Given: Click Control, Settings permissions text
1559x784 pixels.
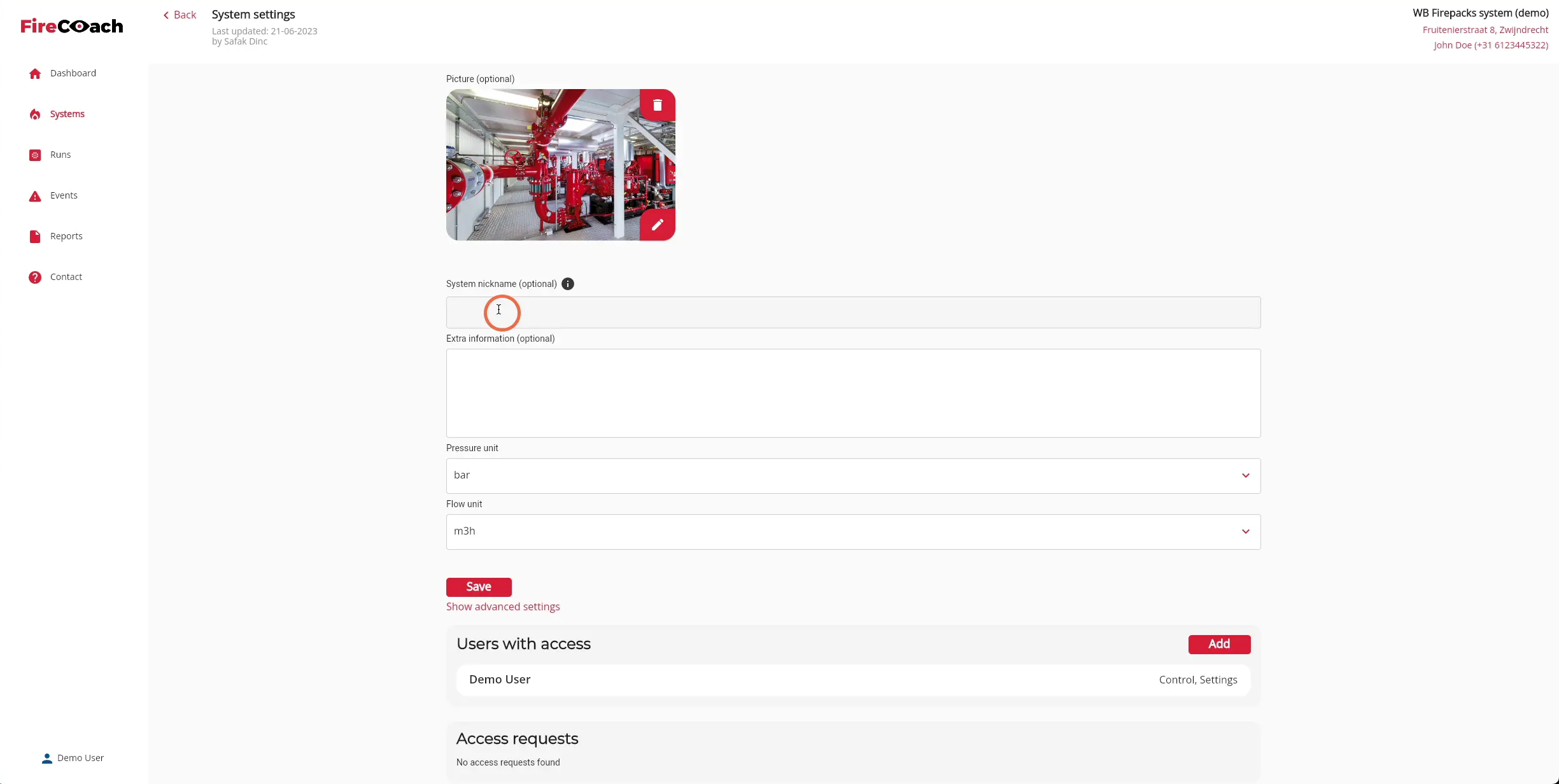Looking at the screenshot, I should (1198, 680).
